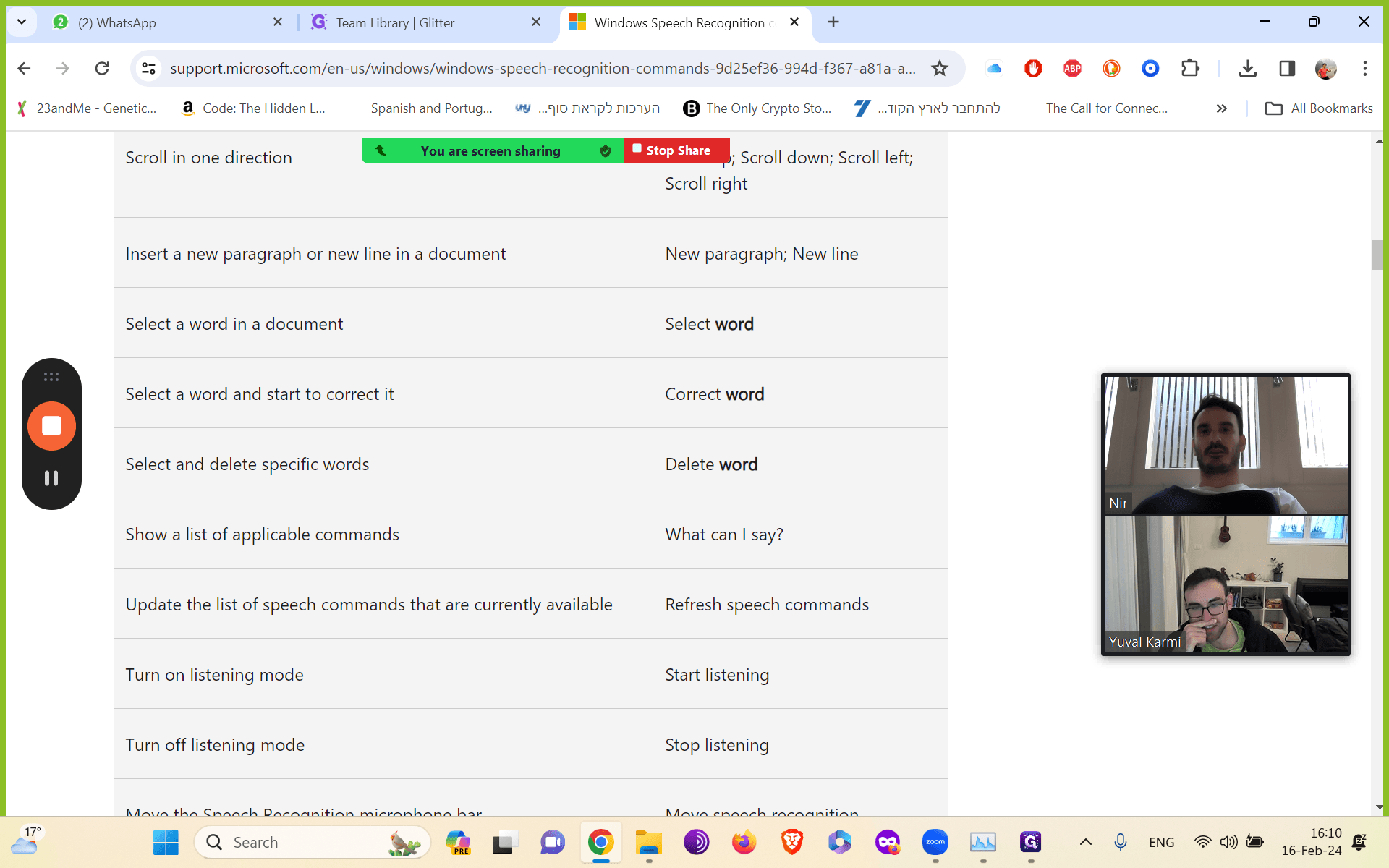Pause the screen recording

(51, 478)
